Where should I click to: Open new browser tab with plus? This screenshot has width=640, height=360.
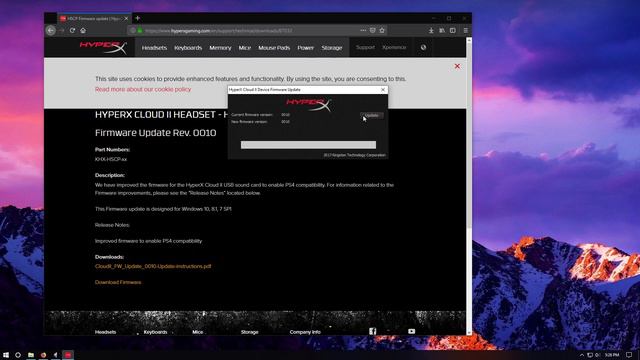(138, 18)
